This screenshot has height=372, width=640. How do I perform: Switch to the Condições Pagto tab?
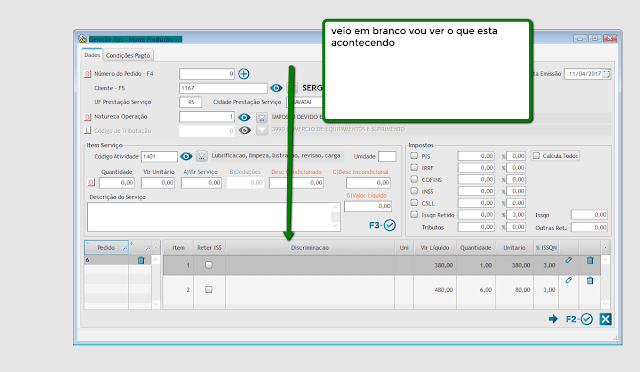pyautogui.click(x=128, y=56)
